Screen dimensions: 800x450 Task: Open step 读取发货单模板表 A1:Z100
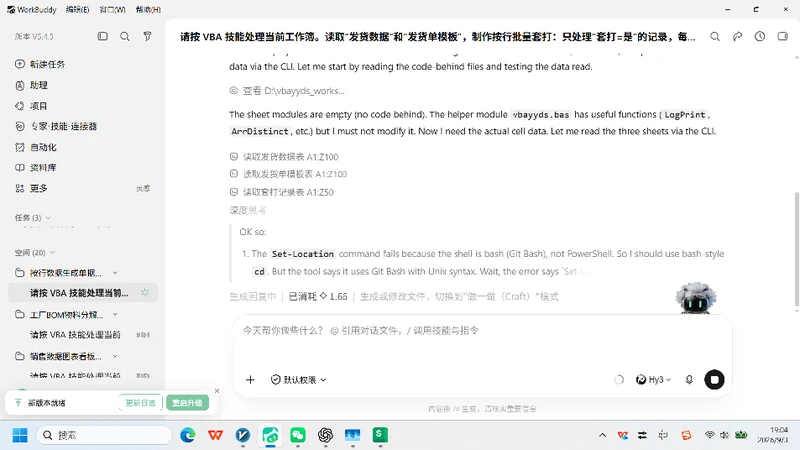tap(288, 174)
